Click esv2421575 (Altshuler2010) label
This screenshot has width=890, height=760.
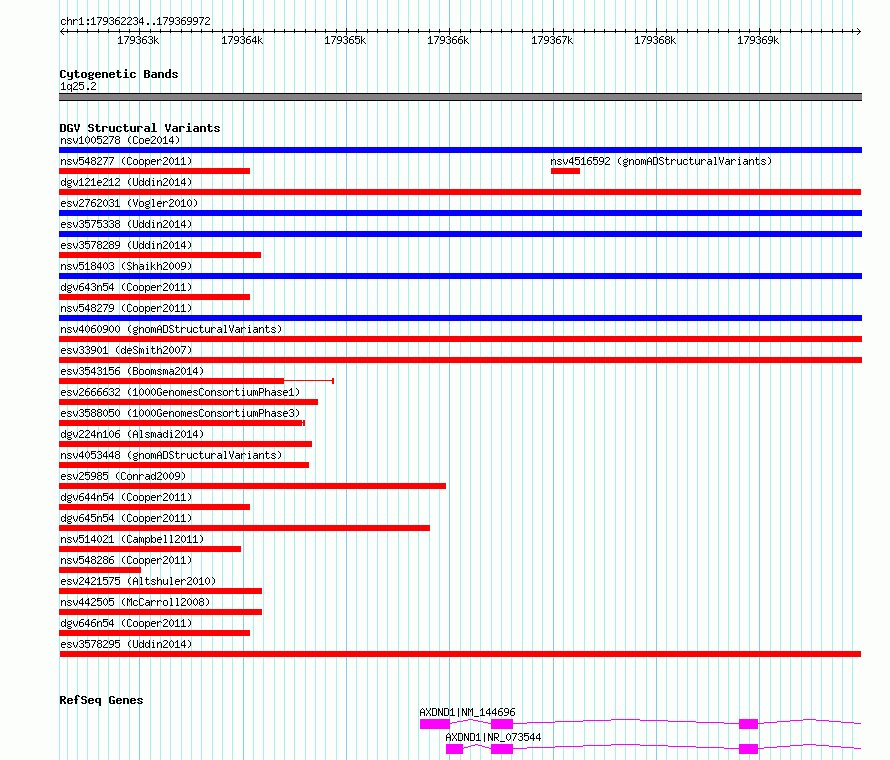pos(138,581)
